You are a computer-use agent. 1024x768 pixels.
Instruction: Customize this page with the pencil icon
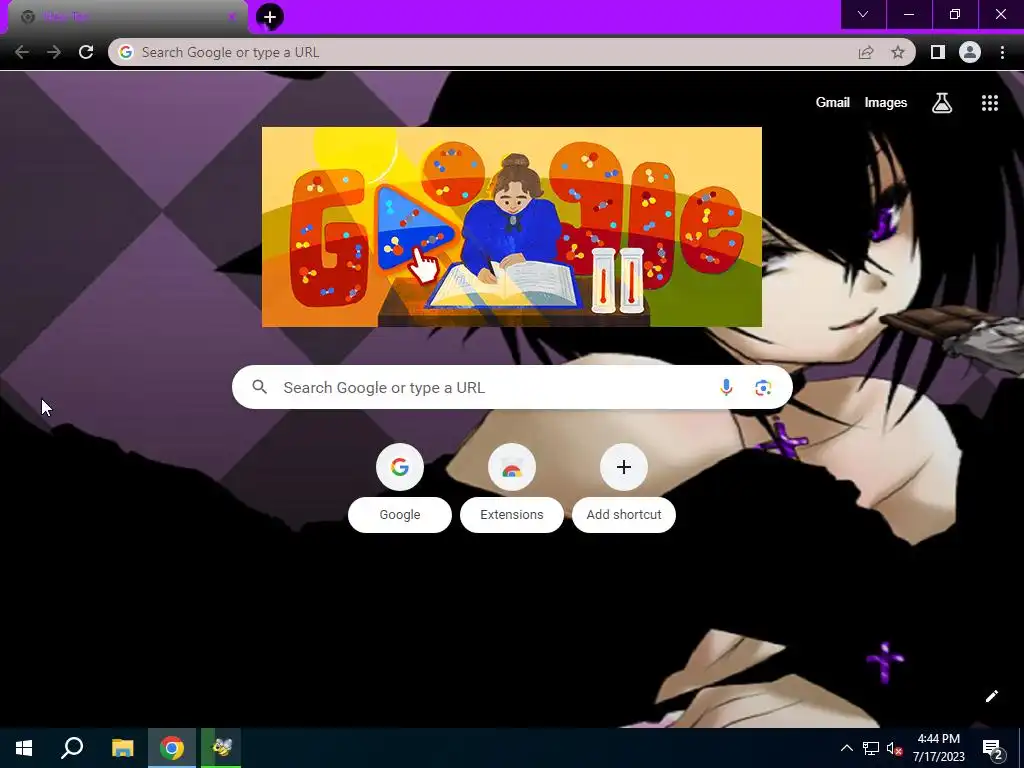991,696
